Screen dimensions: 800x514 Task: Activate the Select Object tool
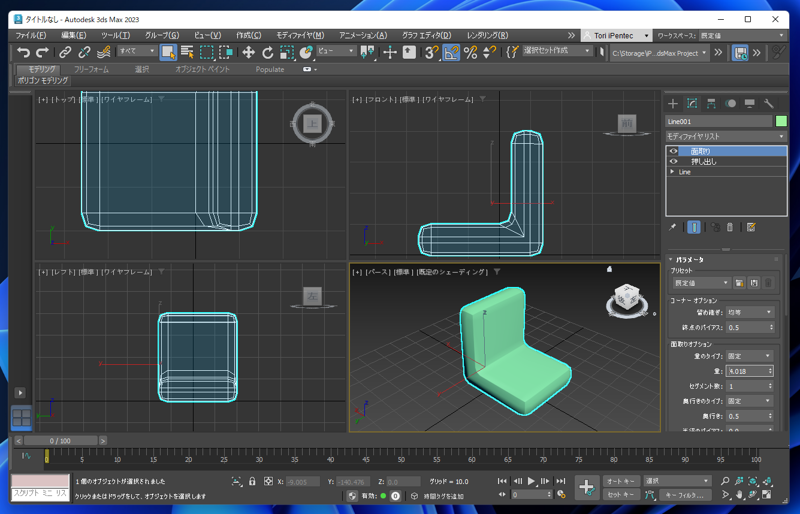(168, 52)
